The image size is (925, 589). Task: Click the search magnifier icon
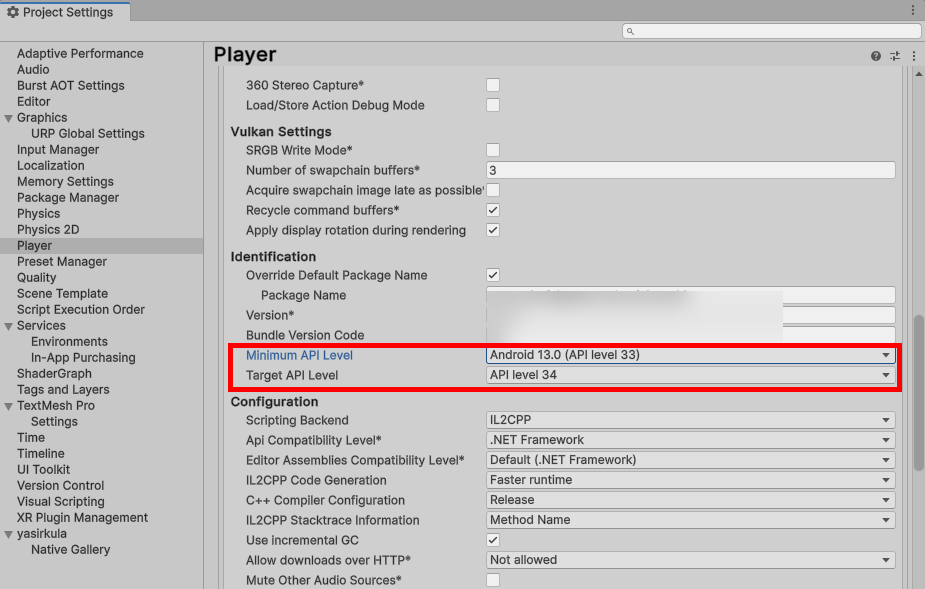coord(630,31)
